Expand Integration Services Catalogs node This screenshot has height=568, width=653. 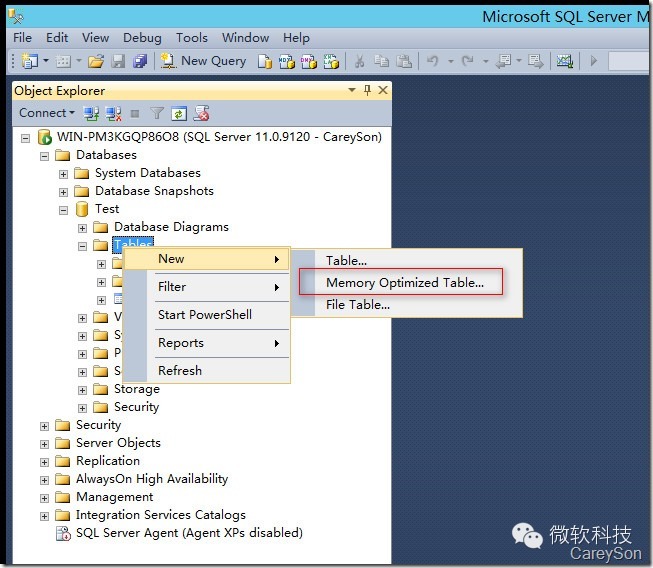pyautogui.click(x=44, y=516)
